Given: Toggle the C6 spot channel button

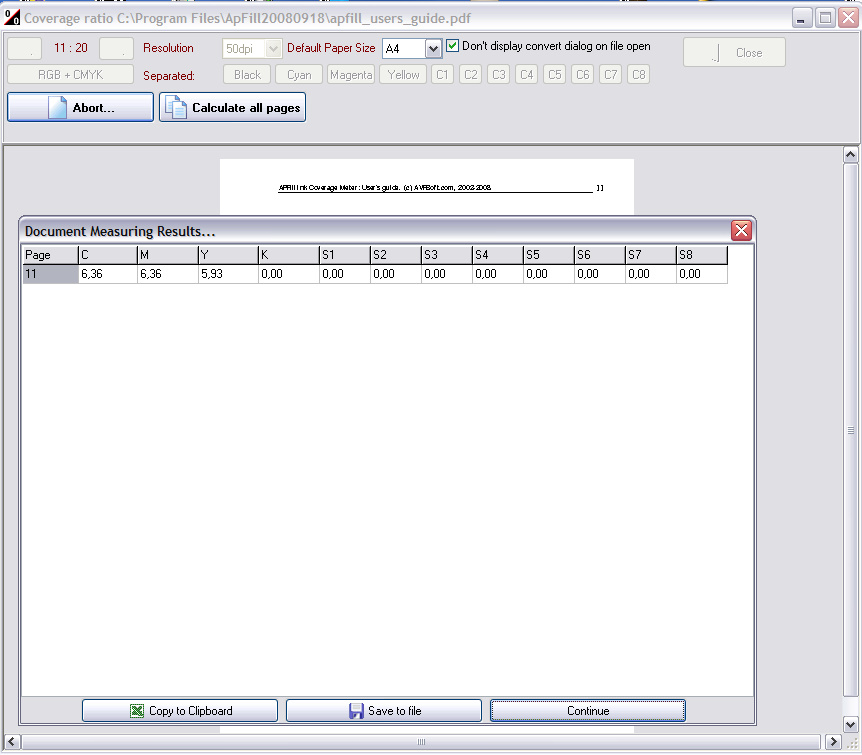Looking at the screenshot, I should click(x=583, y=75).
